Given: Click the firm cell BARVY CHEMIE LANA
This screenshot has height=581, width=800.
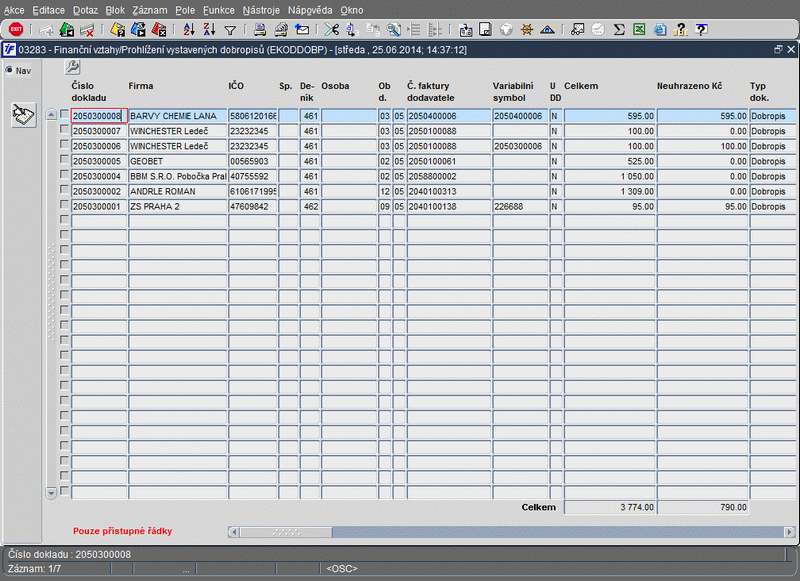Looking at the screenshot, I should [x=178, y=116].
